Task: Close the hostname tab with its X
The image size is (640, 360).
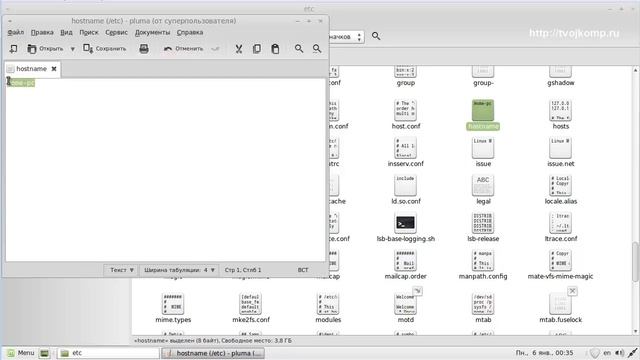Action: pos(54,69)
